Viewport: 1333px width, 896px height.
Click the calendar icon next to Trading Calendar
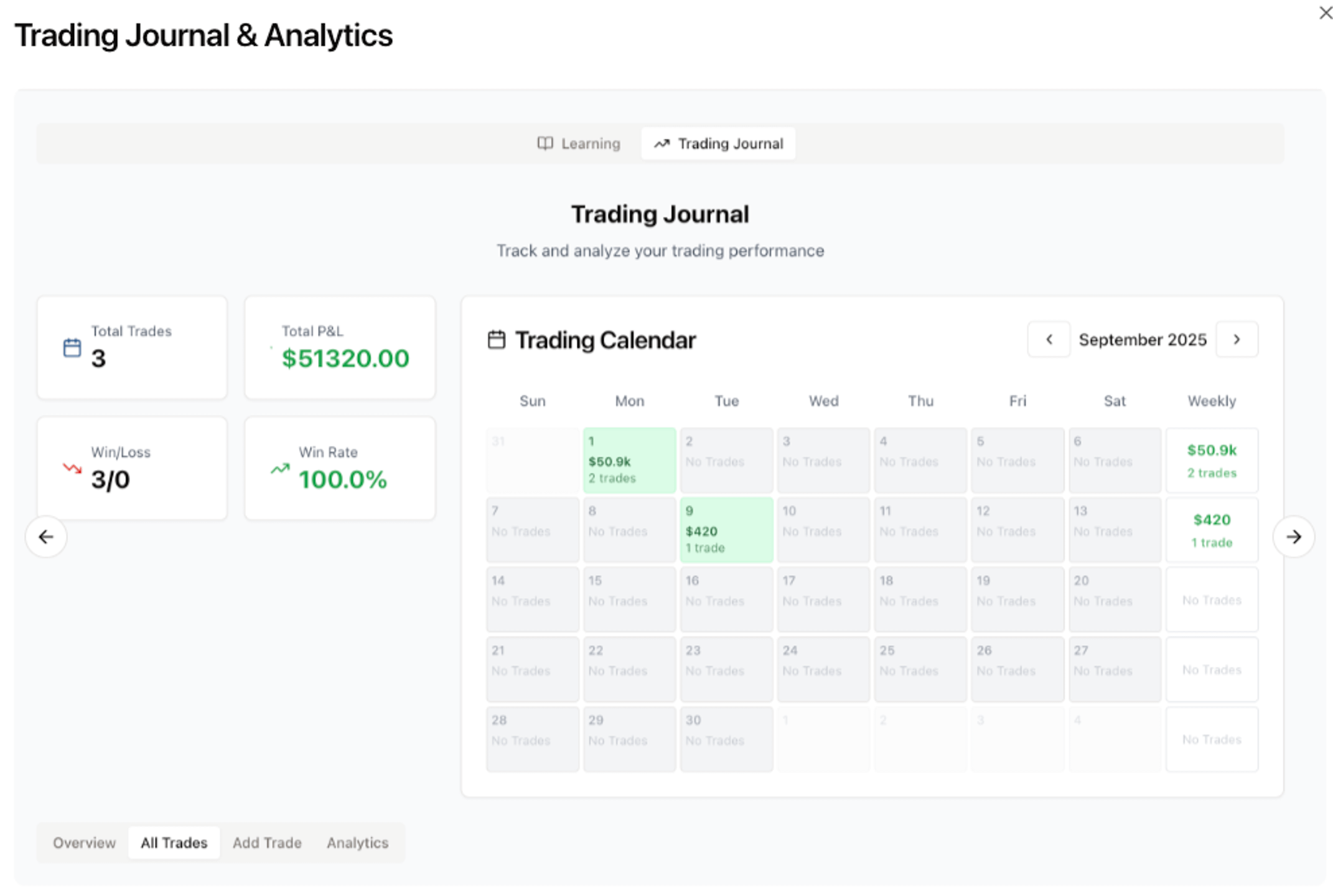pyautogui.click(x=496, y=340)
